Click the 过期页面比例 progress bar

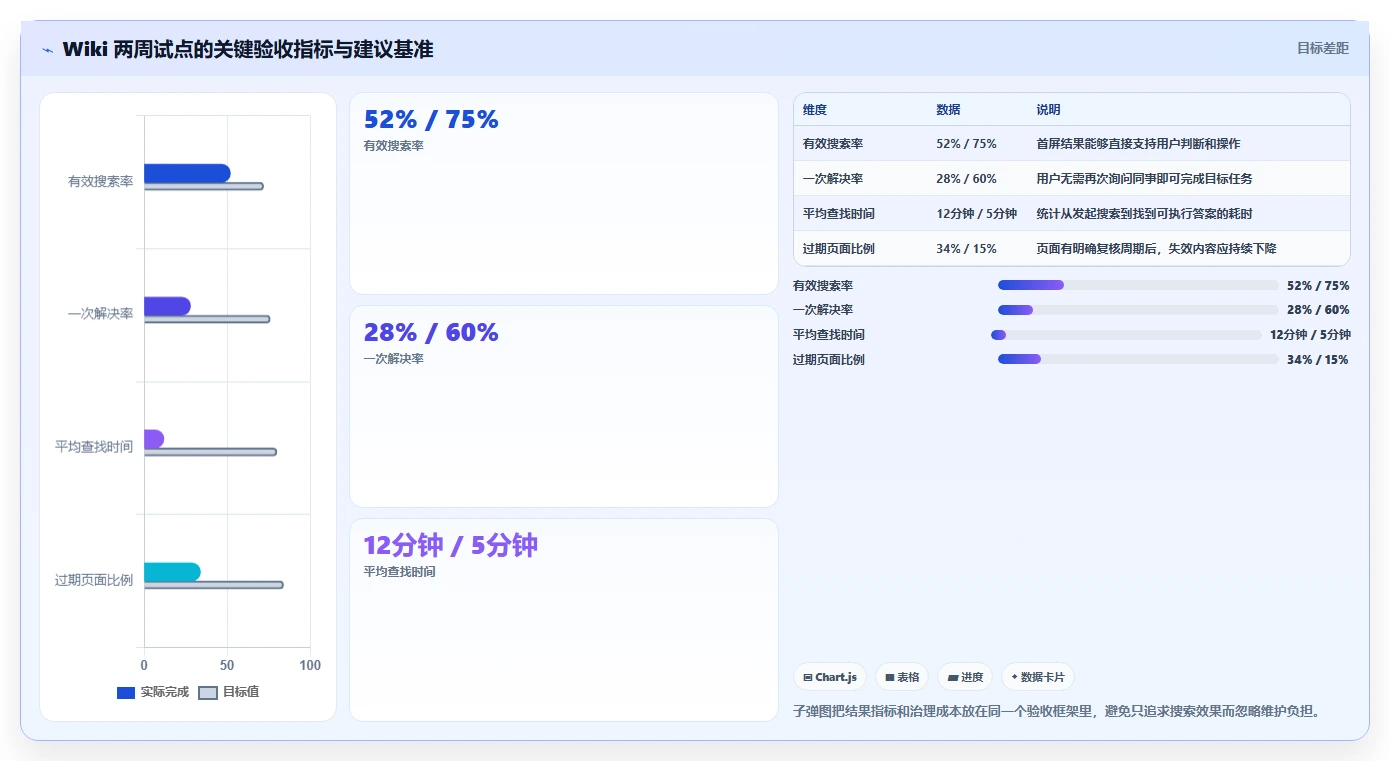coord(1138,360)
